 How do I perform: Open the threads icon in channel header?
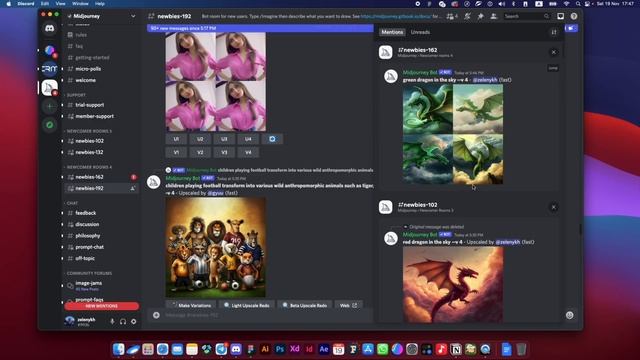click(x=452, y=16)
